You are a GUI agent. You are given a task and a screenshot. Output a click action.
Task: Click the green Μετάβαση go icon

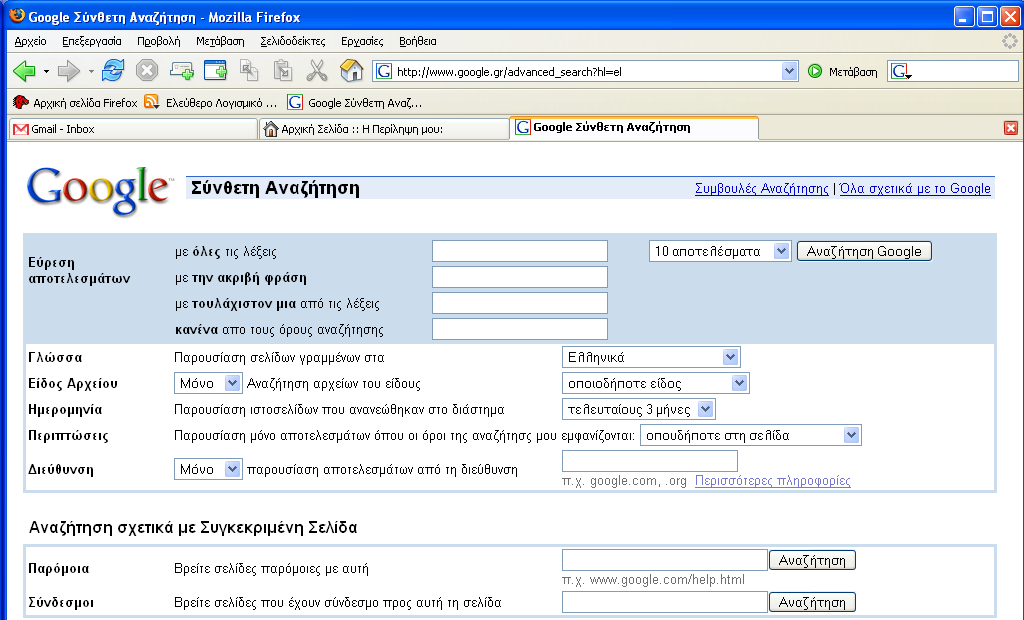click(815, 71)
